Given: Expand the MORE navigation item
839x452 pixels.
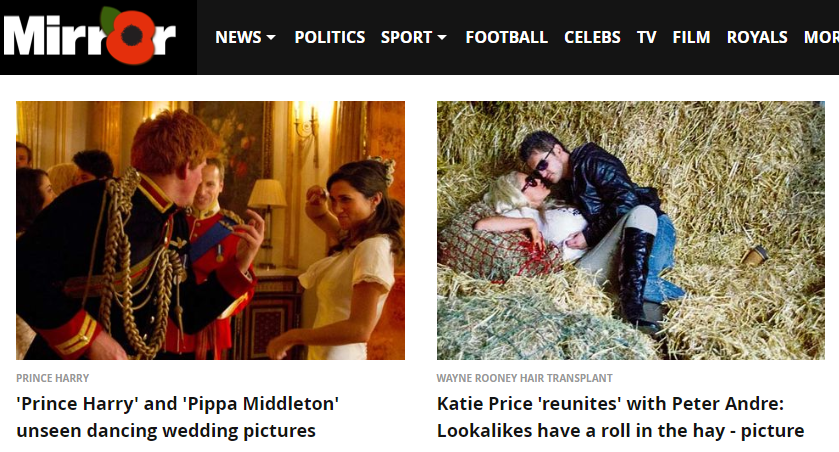Looking at the screenshot, I should click(x=821, y=37).
